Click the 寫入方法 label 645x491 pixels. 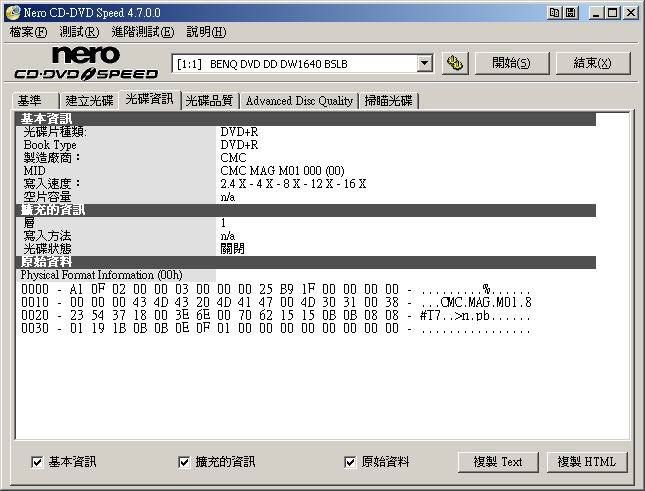(47, 236)
